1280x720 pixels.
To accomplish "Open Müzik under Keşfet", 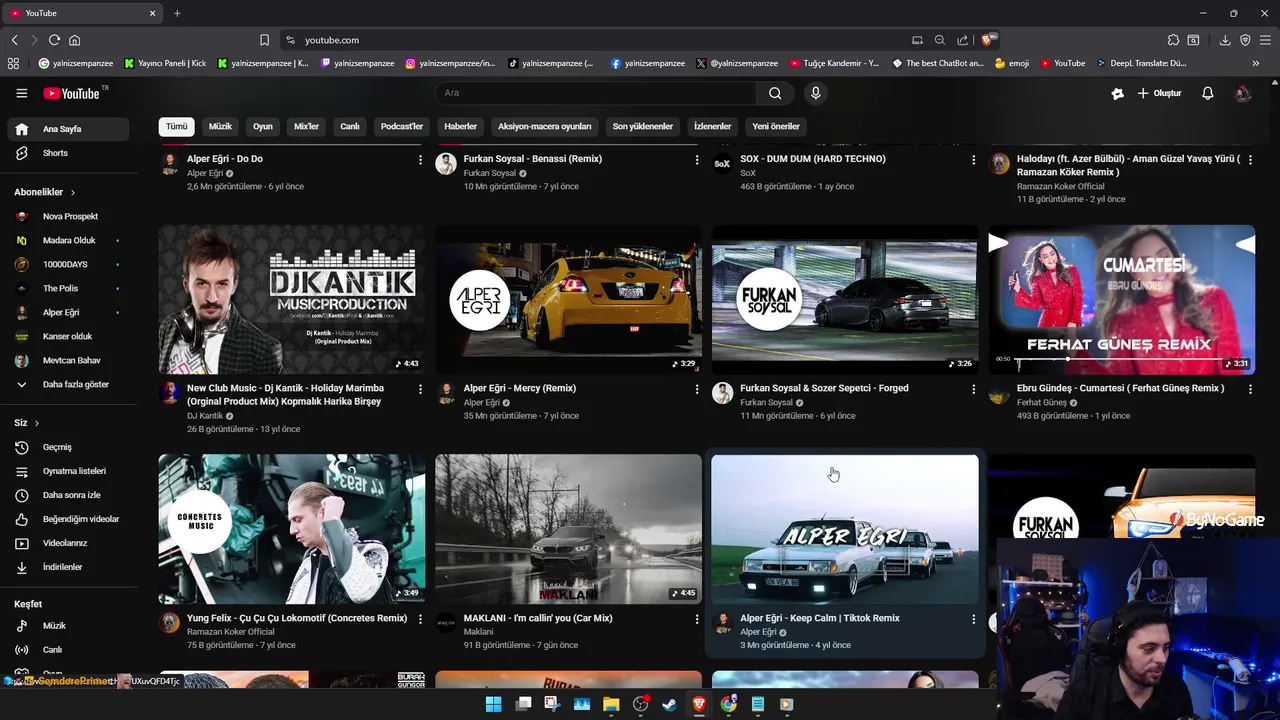I will tap(68, 626).
